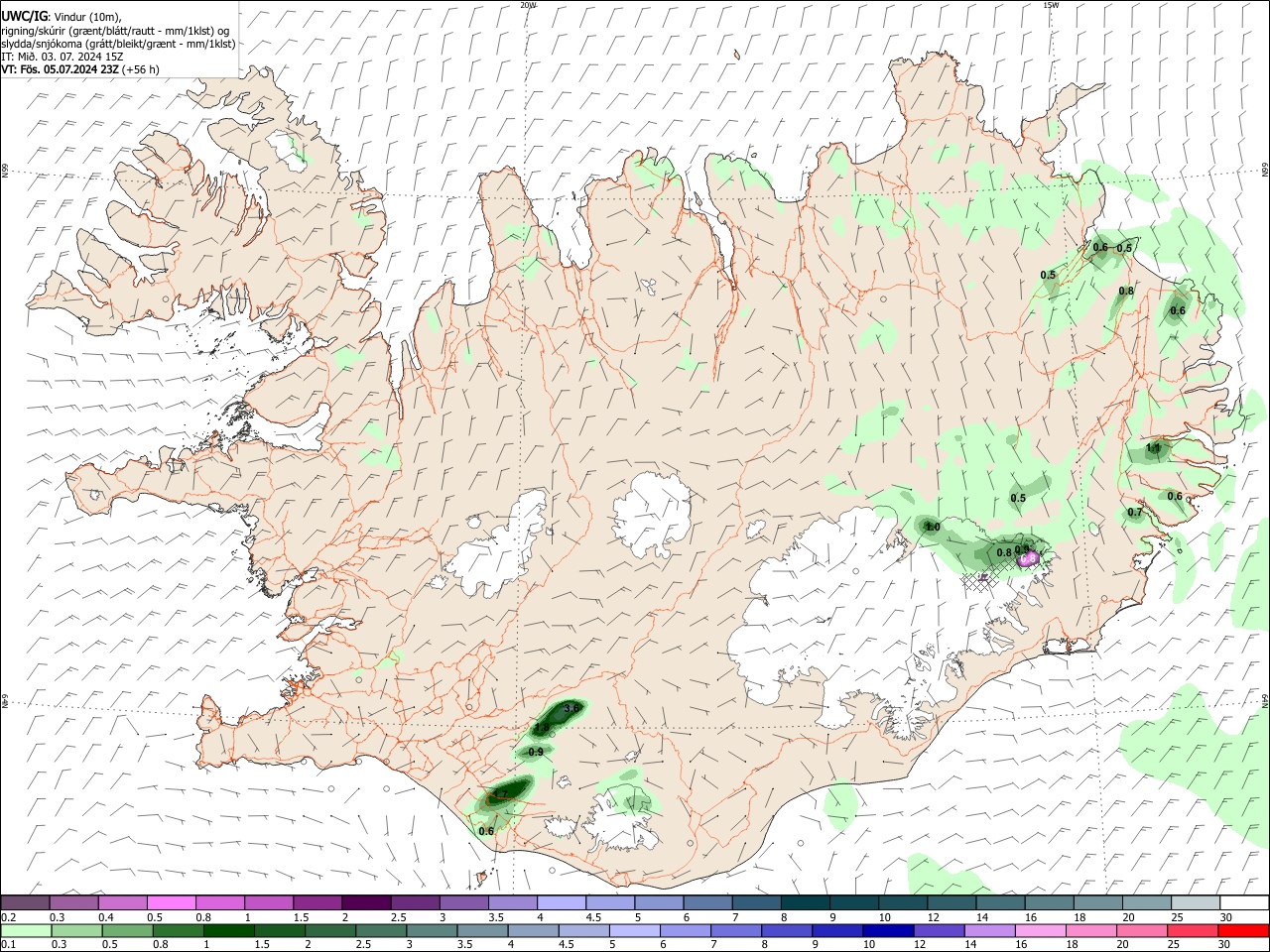The height and width of the screenshot is (952, 1270).
Task: Click the top legend swatch between 0.2 and 0.3
Action: pyautogui.click(x=25, y=902)
